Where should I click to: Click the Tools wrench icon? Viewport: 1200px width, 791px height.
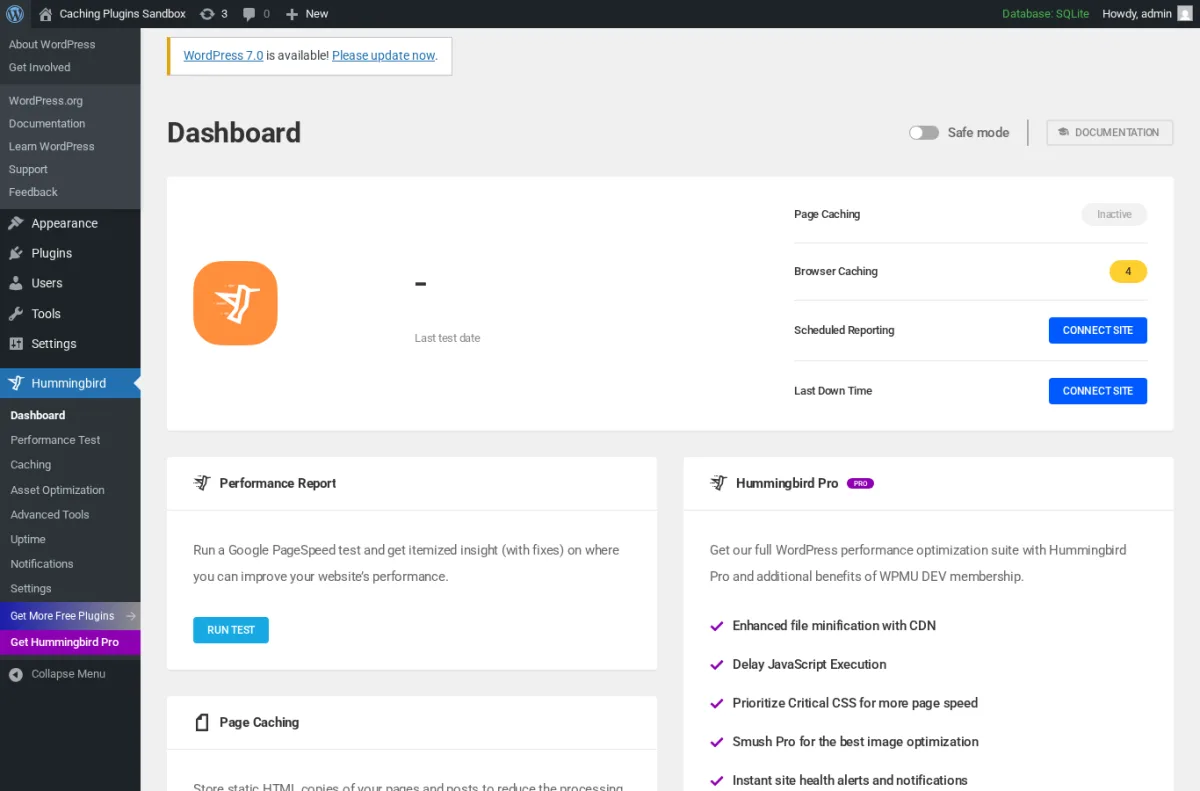(16, 313)
